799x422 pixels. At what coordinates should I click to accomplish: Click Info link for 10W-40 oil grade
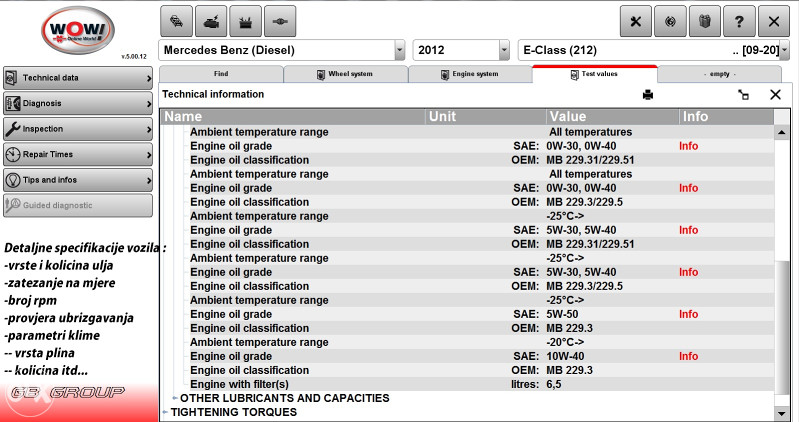(688, 356)
